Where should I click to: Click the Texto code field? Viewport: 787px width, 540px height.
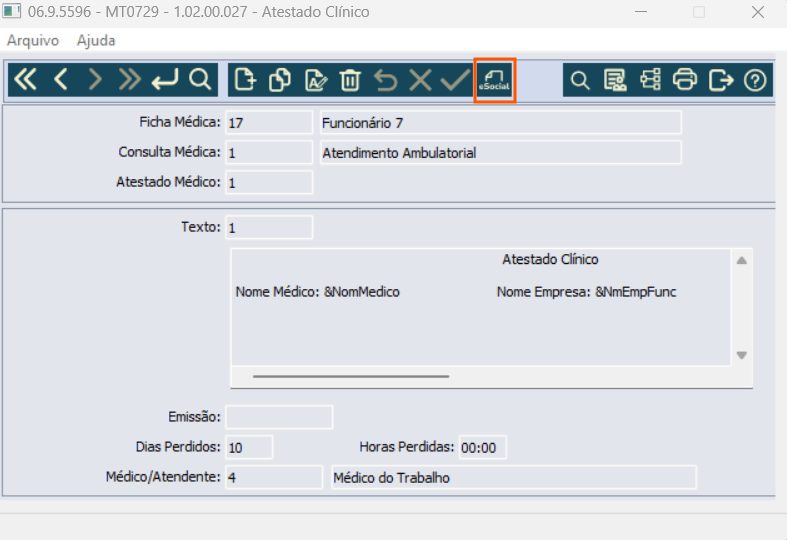[269, 227]
